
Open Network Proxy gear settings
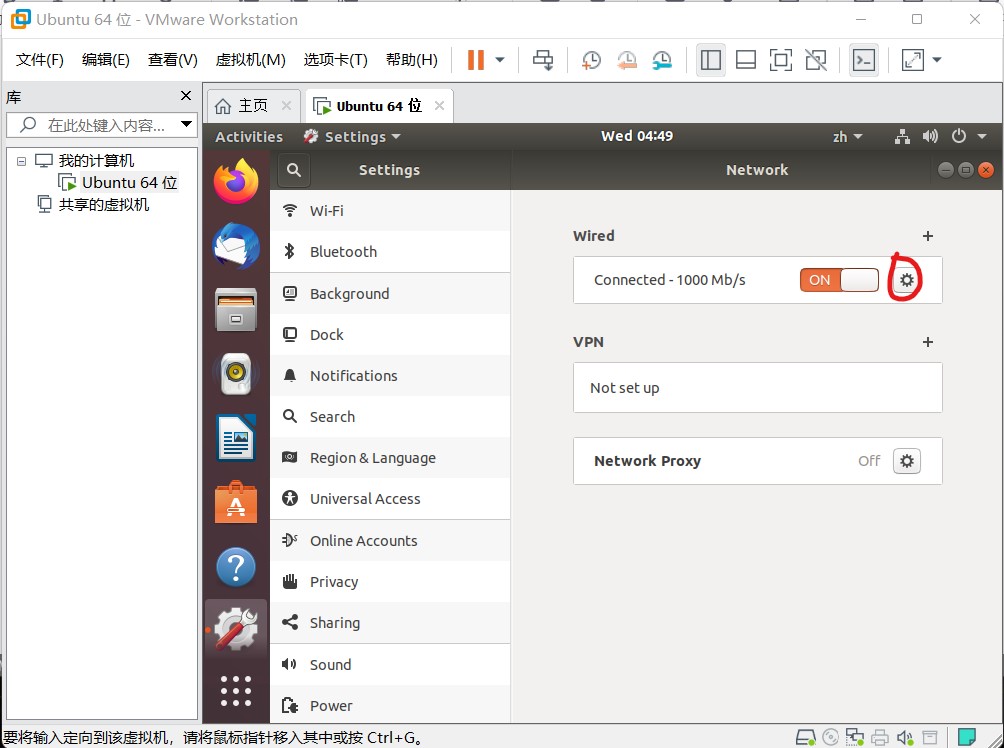pos(907,461)
